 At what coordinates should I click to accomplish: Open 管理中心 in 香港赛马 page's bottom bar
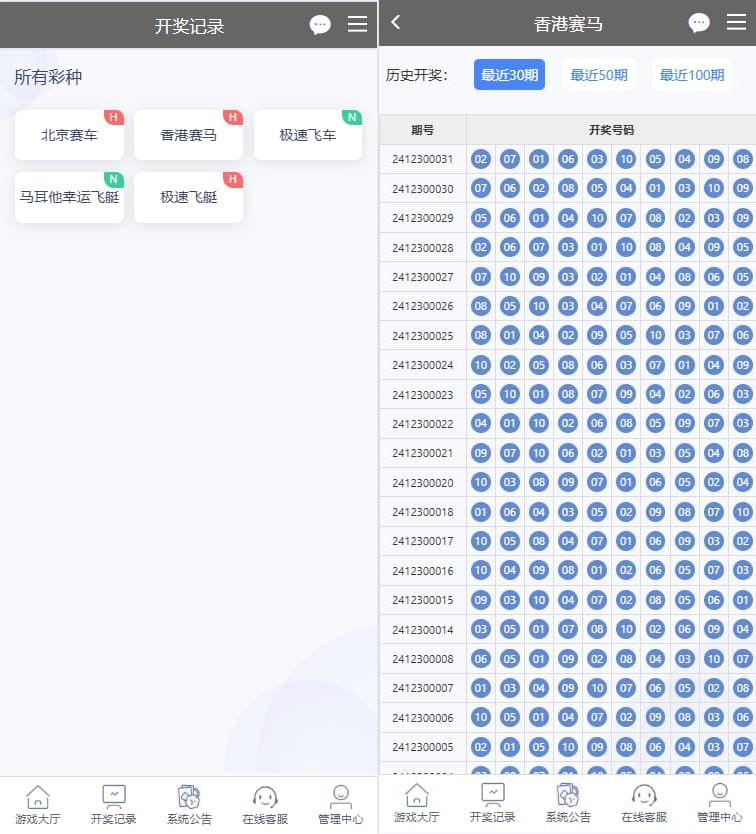(719, 804)
